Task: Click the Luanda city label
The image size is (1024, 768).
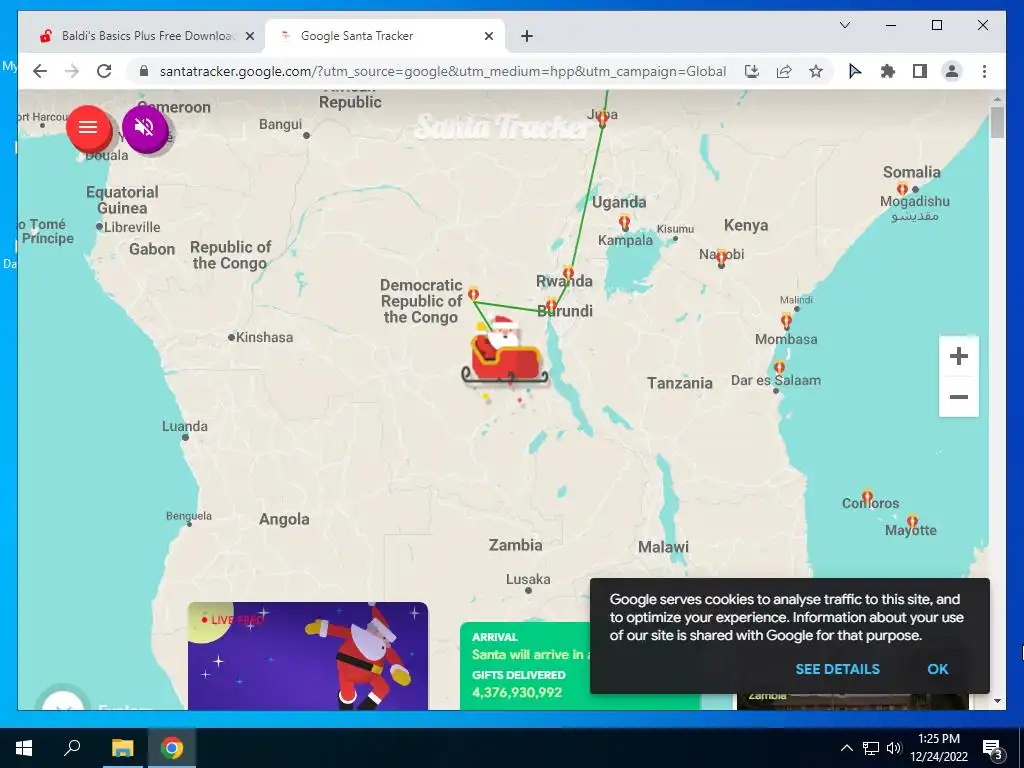Action: (x=185, y=426)
